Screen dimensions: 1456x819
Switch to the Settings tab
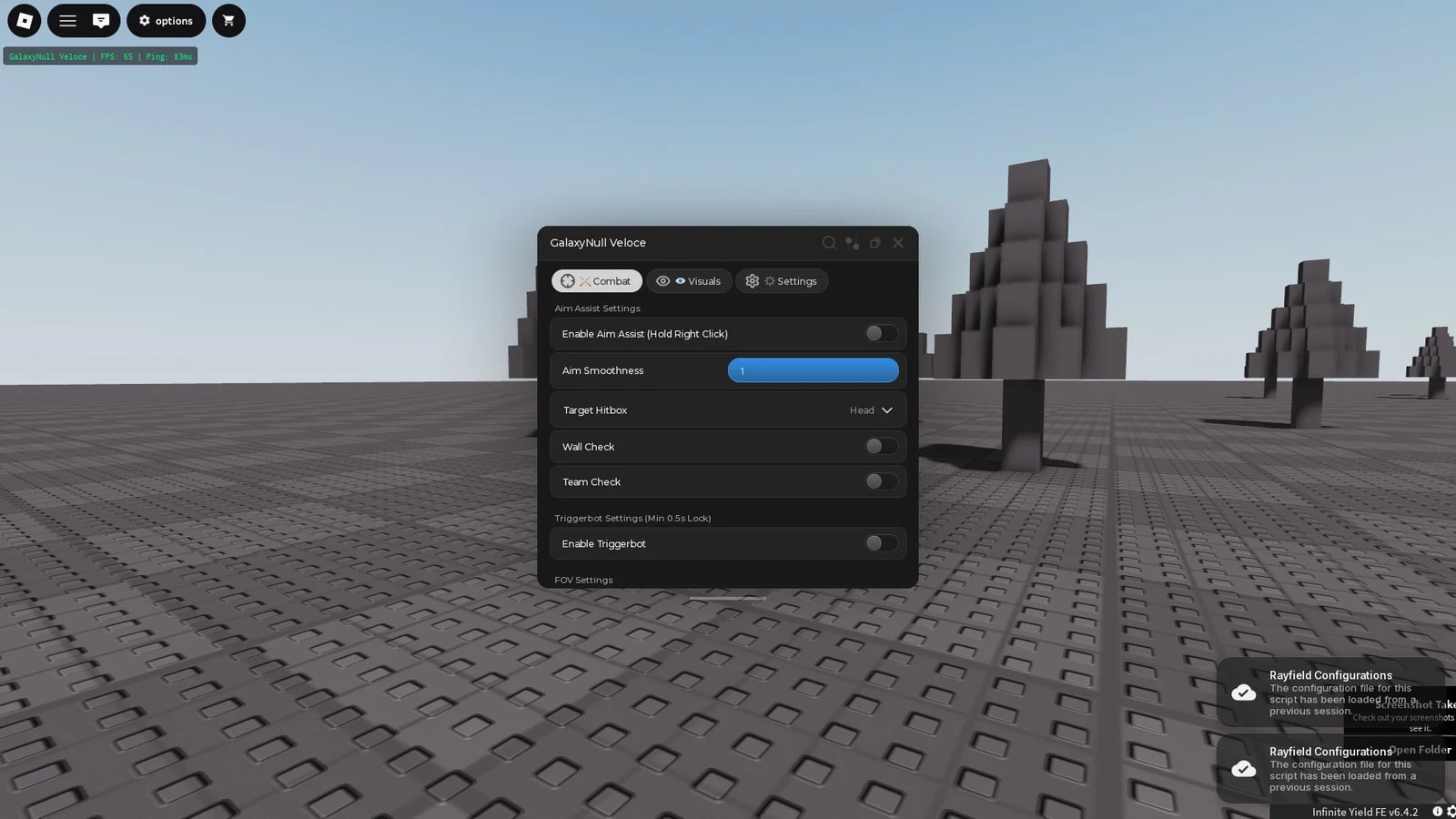click(782, 281)
